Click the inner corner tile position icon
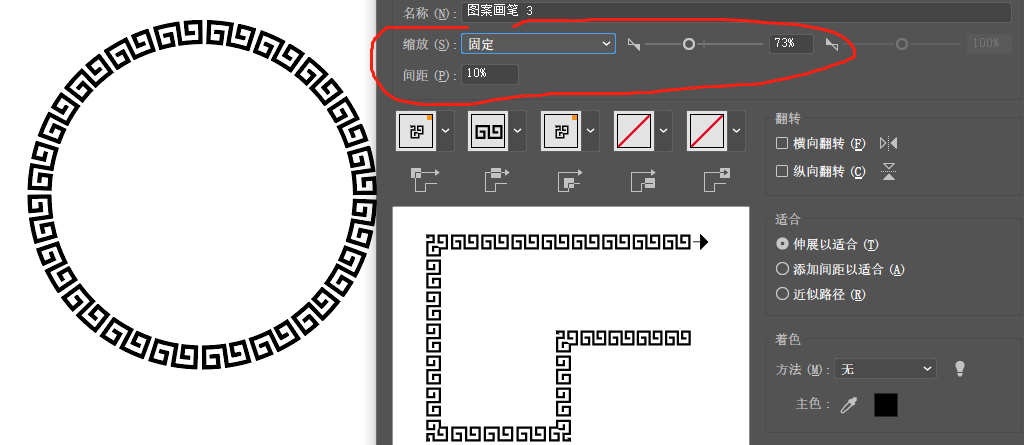Viewport: 1024px width, 445px height. point(570,180)
